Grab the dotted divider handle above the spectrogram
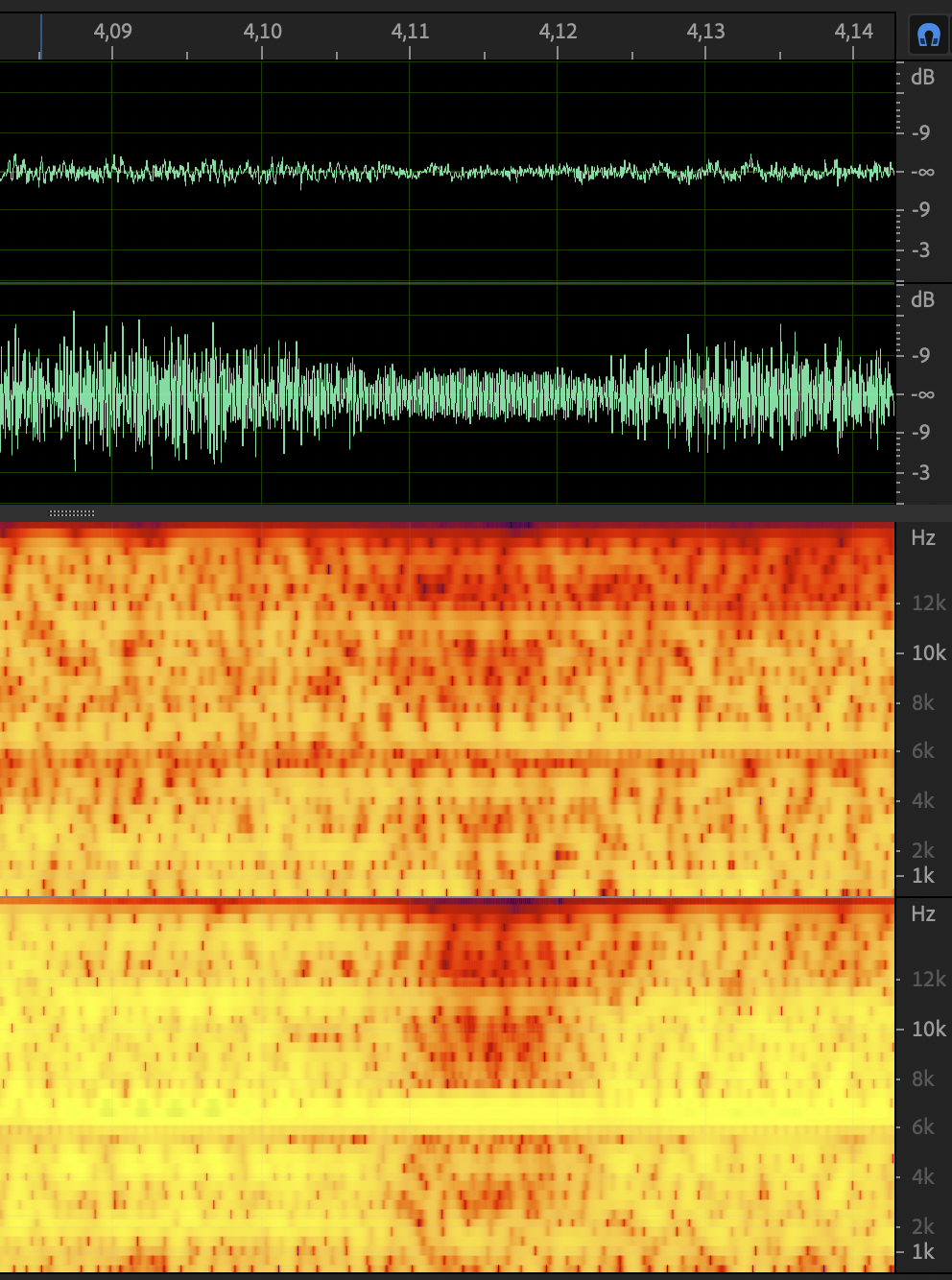952x1280 pixels. point(72,513)
